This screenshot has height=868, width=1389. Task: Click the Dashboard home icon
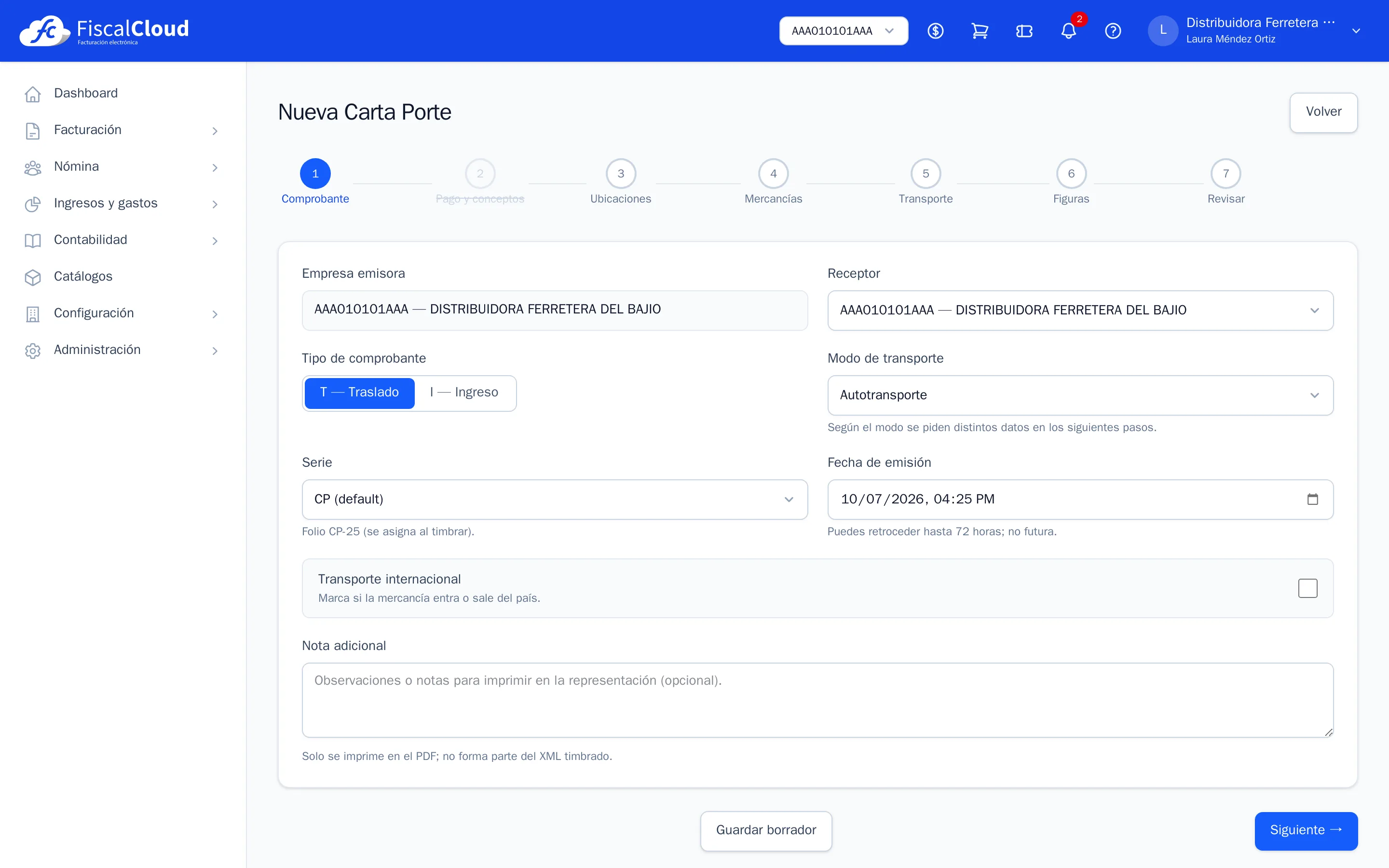tap(33, 94)
